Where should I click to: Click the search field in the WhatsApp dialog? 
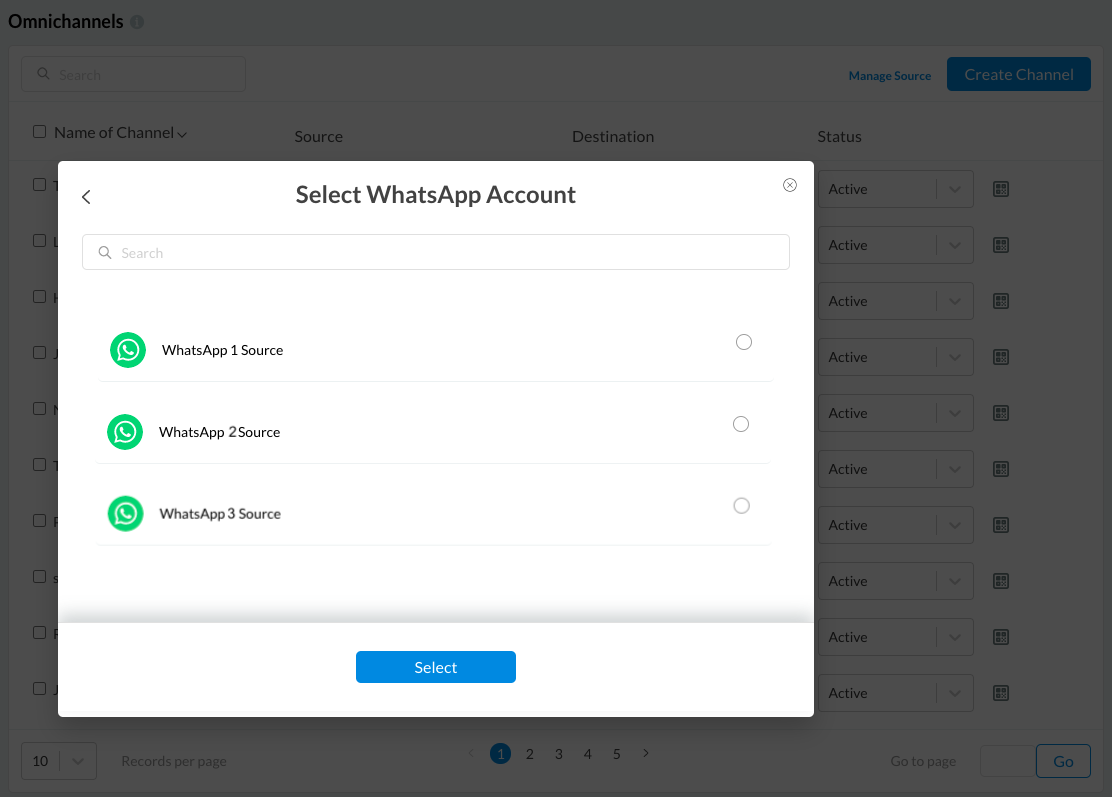435,252
